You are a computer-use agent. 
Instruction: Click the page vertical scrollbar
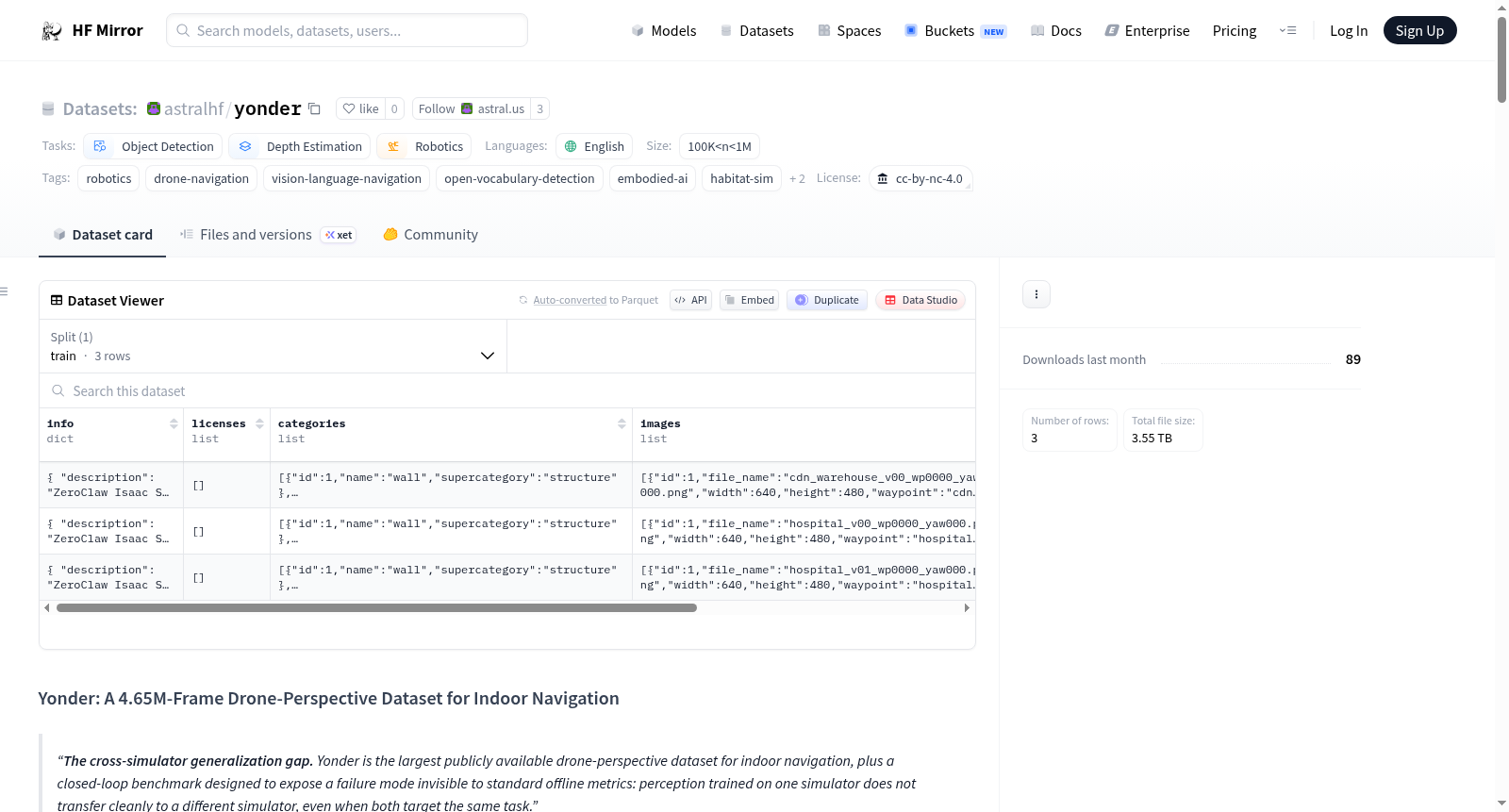click(1501, 58)
